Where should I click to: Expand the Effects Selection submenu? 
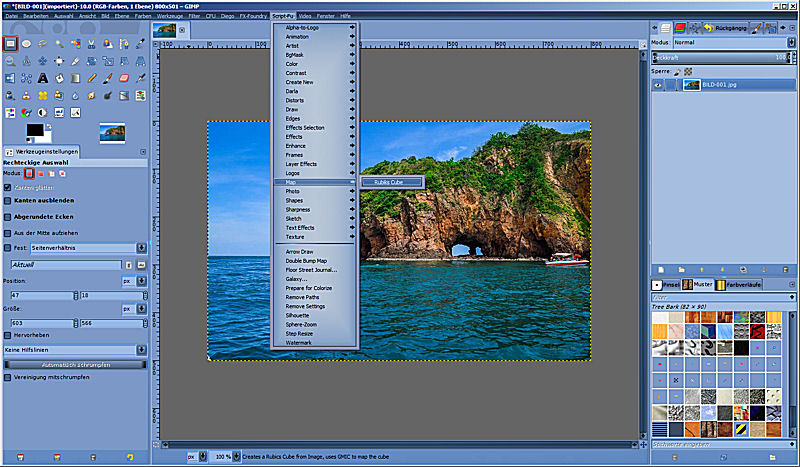[x=314, y=128]
